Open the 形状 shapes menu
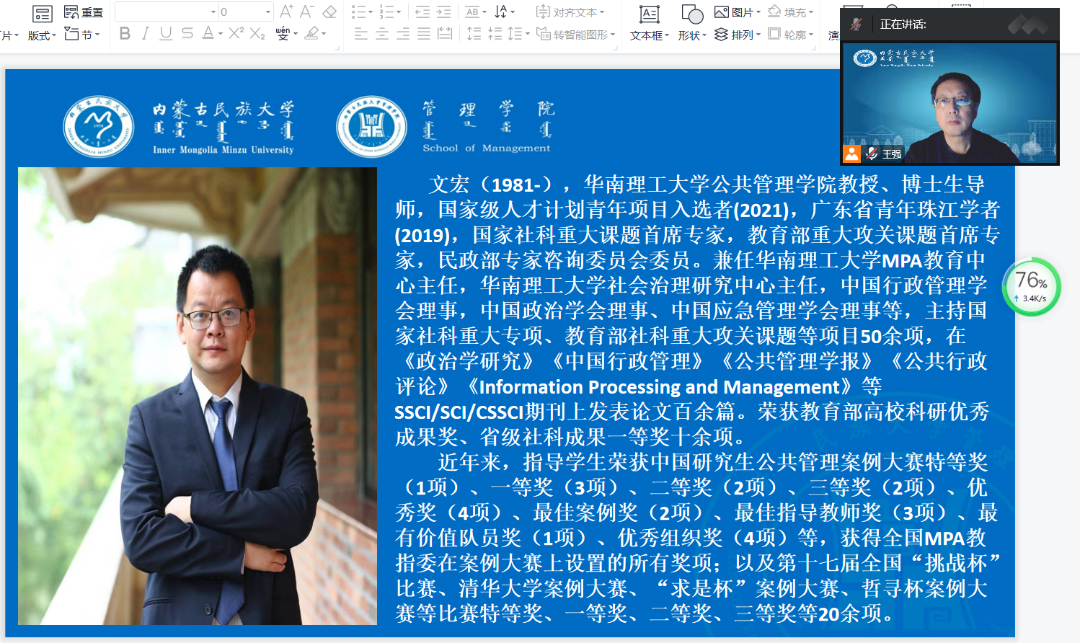 [691, 35]
